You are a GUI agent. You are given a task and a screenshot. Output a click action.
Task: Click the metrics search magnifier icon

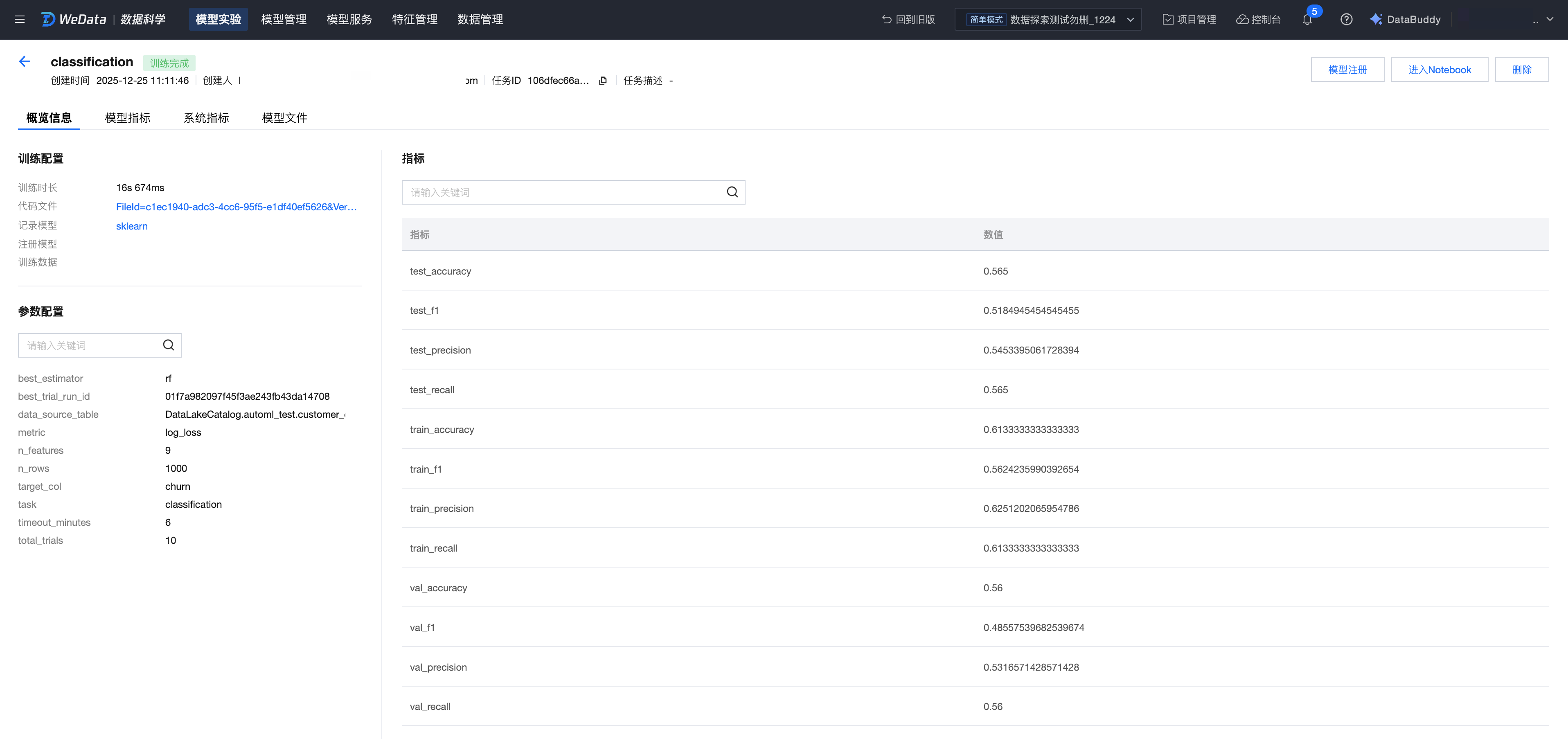(x=732, y=192)
